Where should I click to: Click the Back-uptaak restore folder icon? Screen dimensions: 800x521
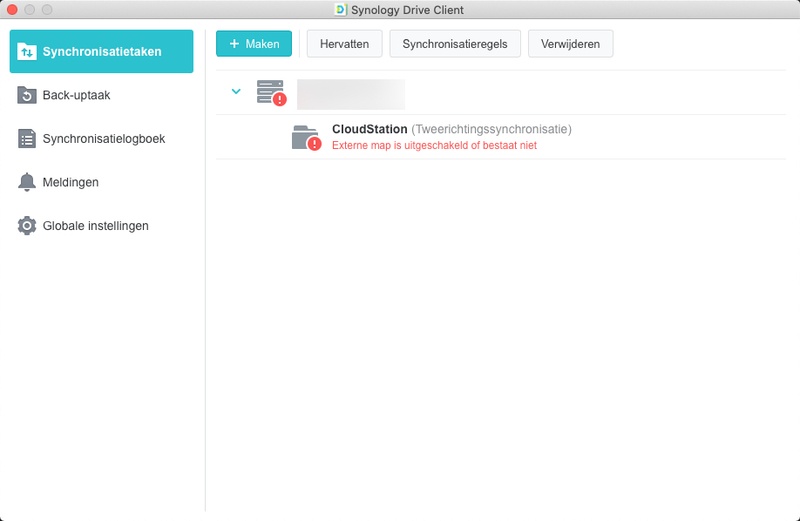[x=27, y=95]
